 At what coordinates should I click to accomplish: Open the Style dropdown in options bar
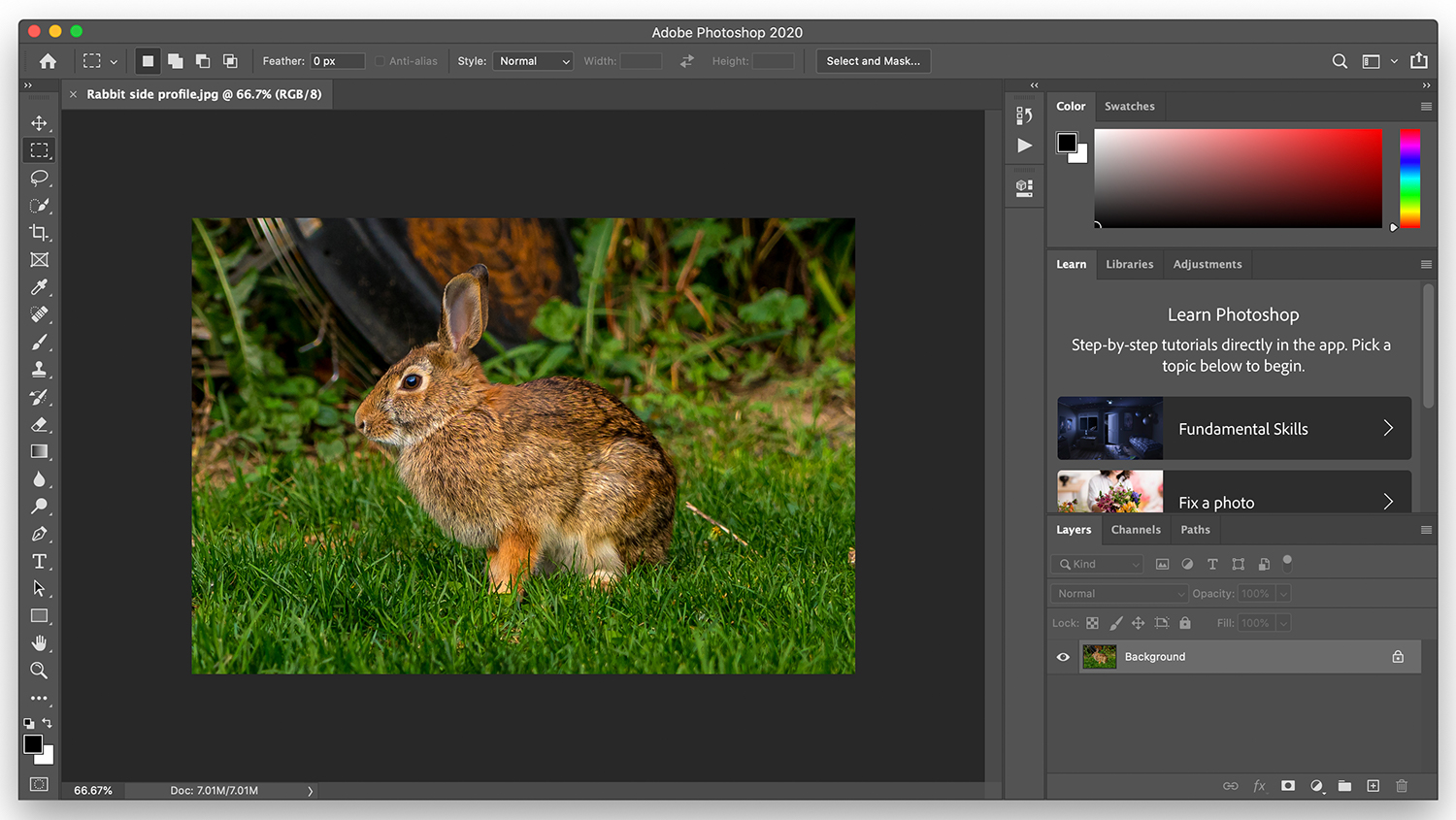pyautogui.click(x=532, y=60)
